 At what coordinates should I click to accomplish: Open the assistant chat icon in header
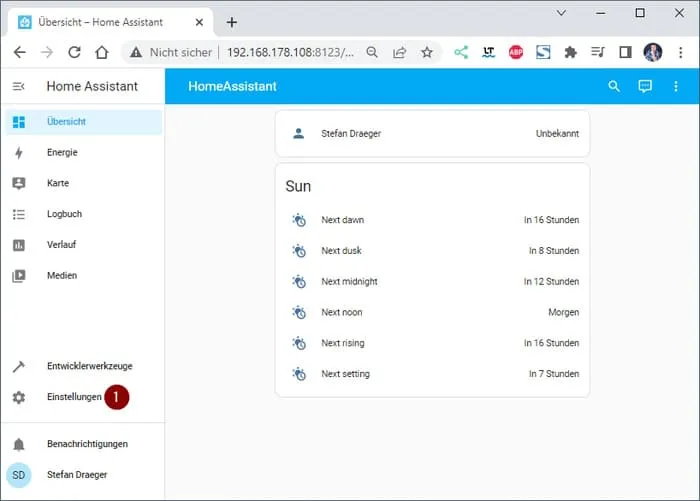645,87
